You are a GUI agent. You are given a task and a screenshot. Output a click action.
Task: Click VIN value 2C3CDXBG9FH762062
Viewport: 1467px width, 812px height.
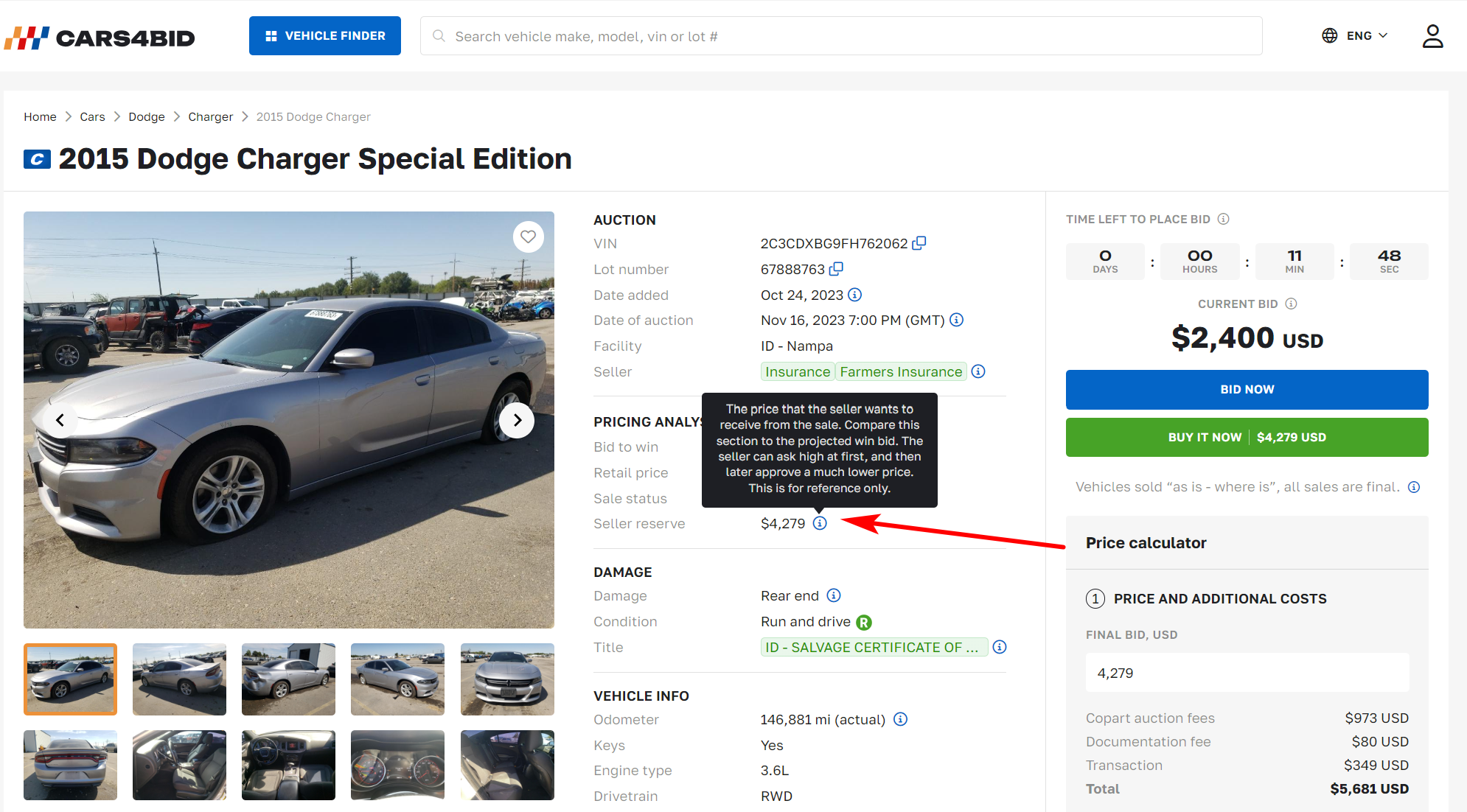[834, 243]
